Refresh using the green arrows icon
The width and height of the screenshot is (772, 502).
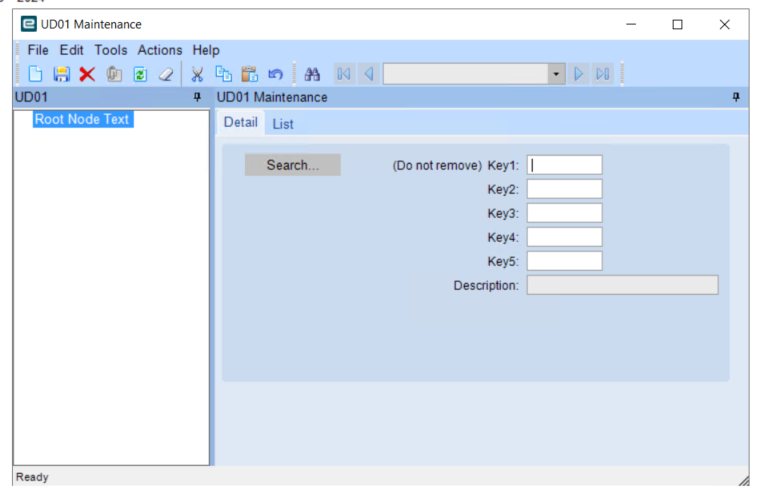coord(140,74)
